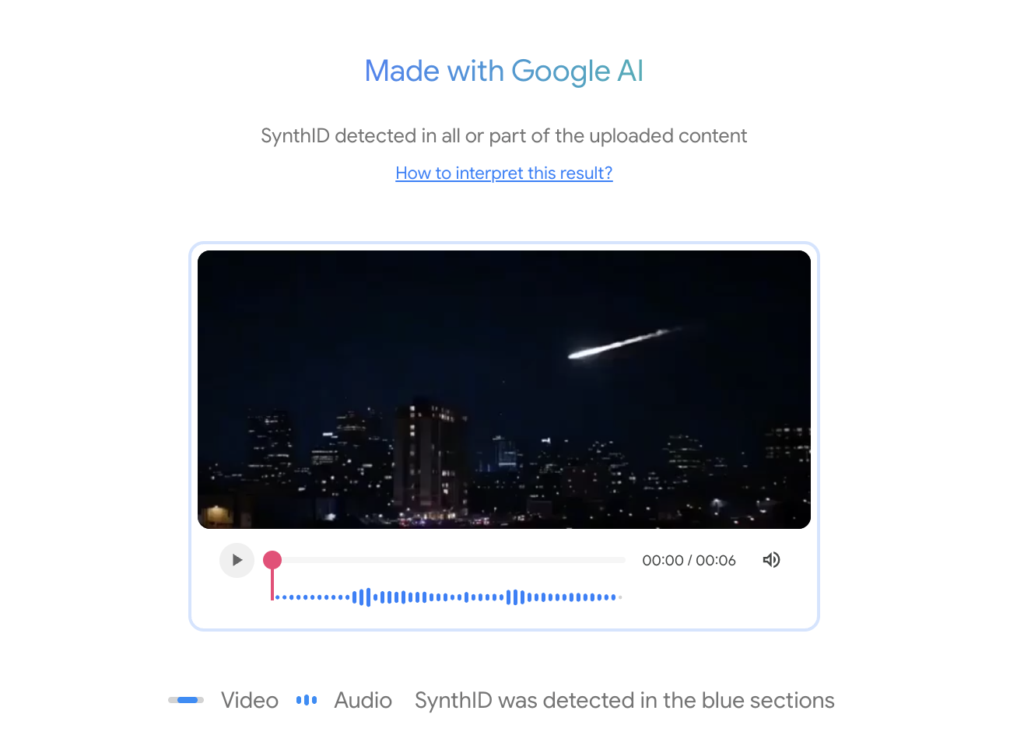
Task: Click the 'Made with Google AI' heading
Action: [x=504, y=71]
